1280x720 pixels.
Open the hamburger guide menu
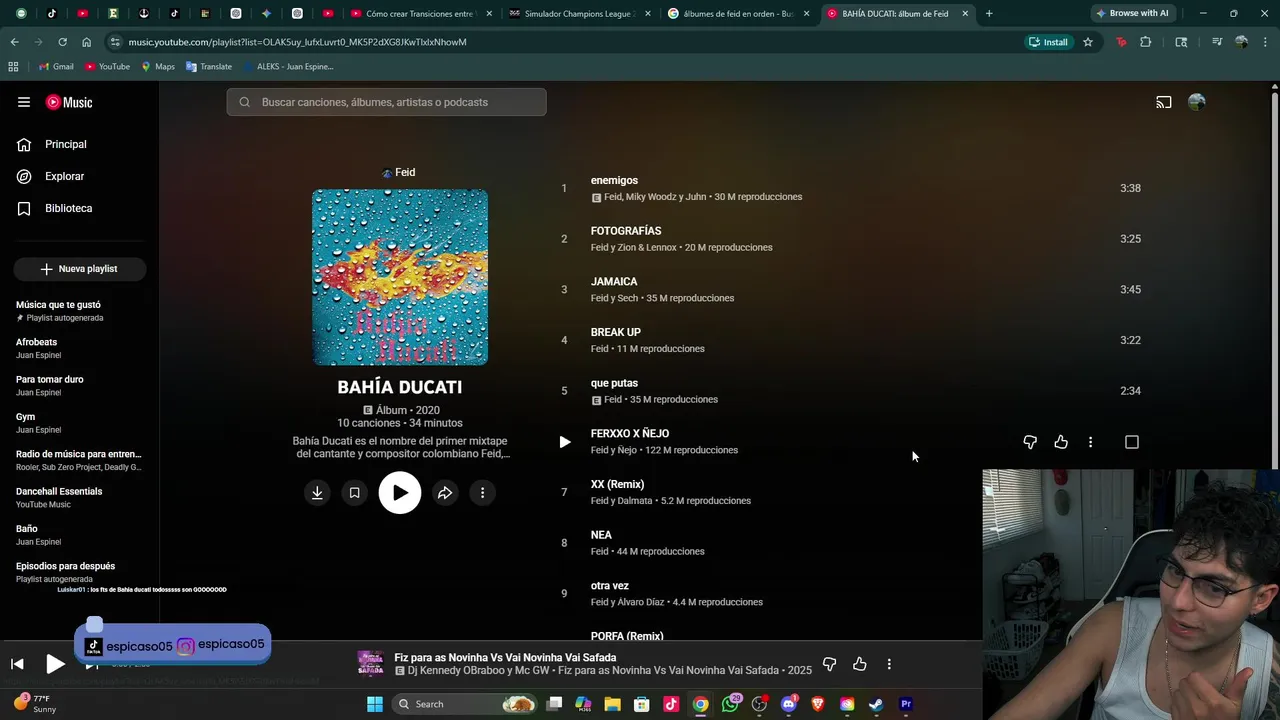(x=24, y=102)
